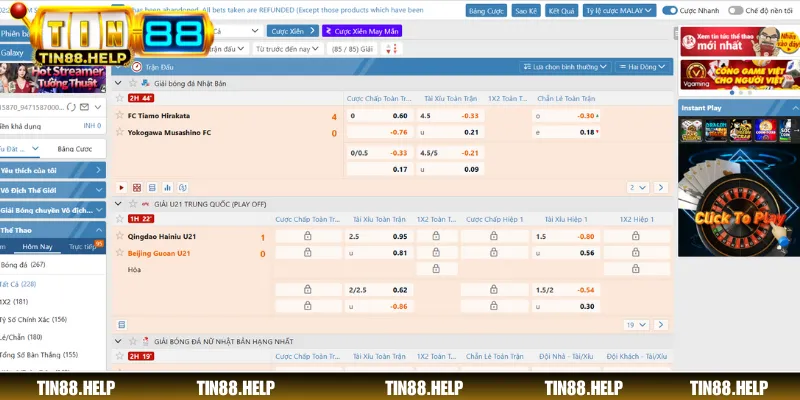The width and height of the screenshot is (800, 400).
Task: Open bar chart statistics icon for Tiamo Hirakata match
Action: click(167, 187)
